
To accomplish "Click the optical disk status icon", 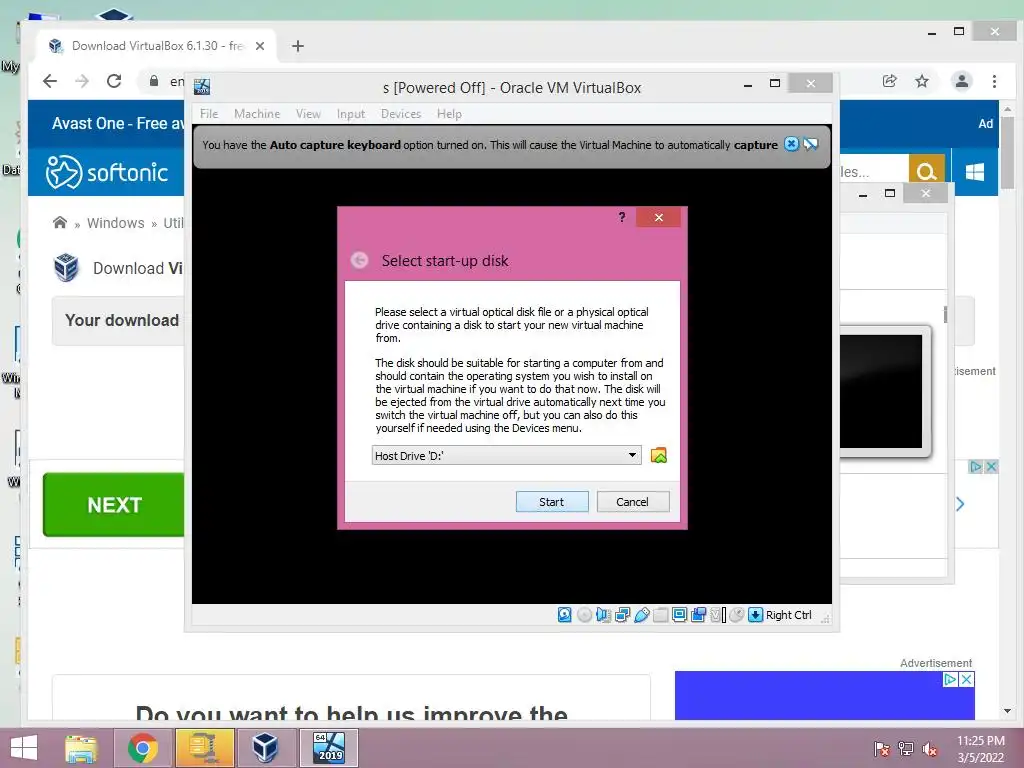I will click(584, 615).
